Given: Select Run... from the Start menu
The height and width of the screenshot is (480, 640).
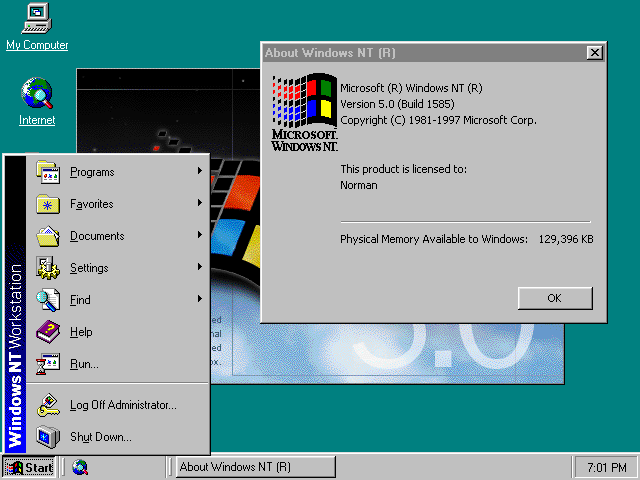Looking at the screenshot, I should coord(84,364).
